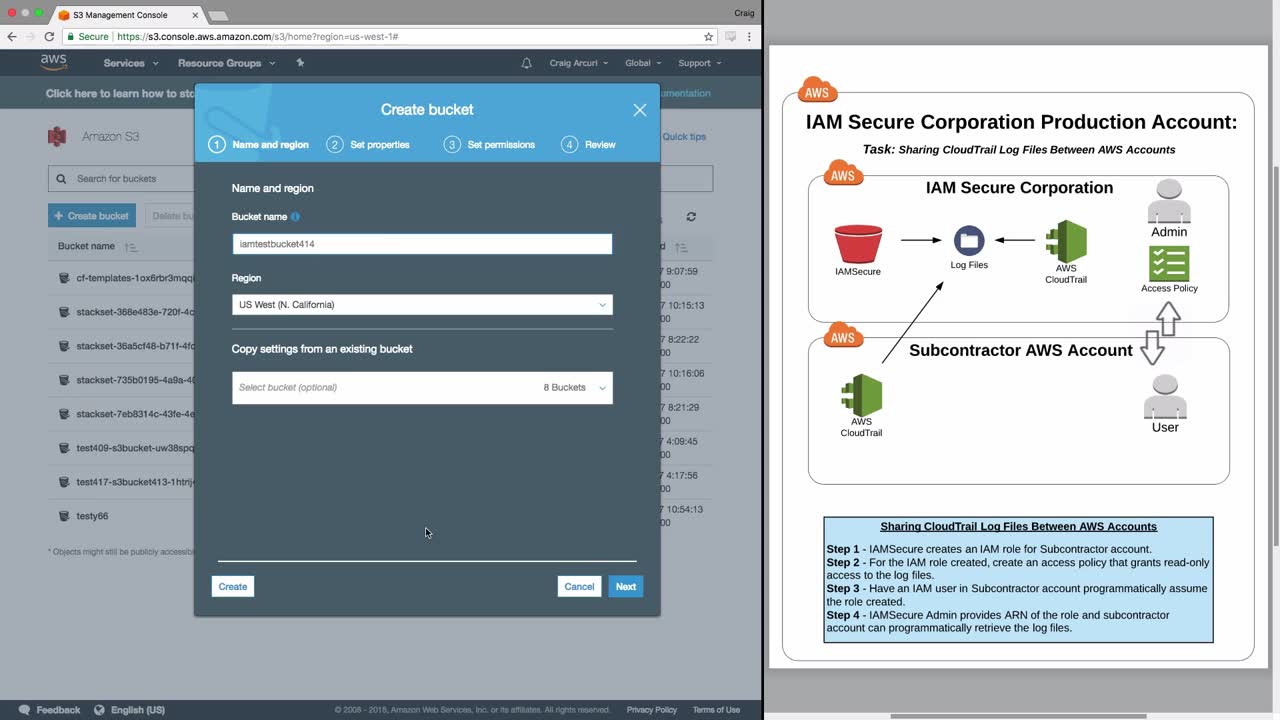Open the Quick tips link
This screenshot has width=1280, height=720.
click(x=684, y=137)
